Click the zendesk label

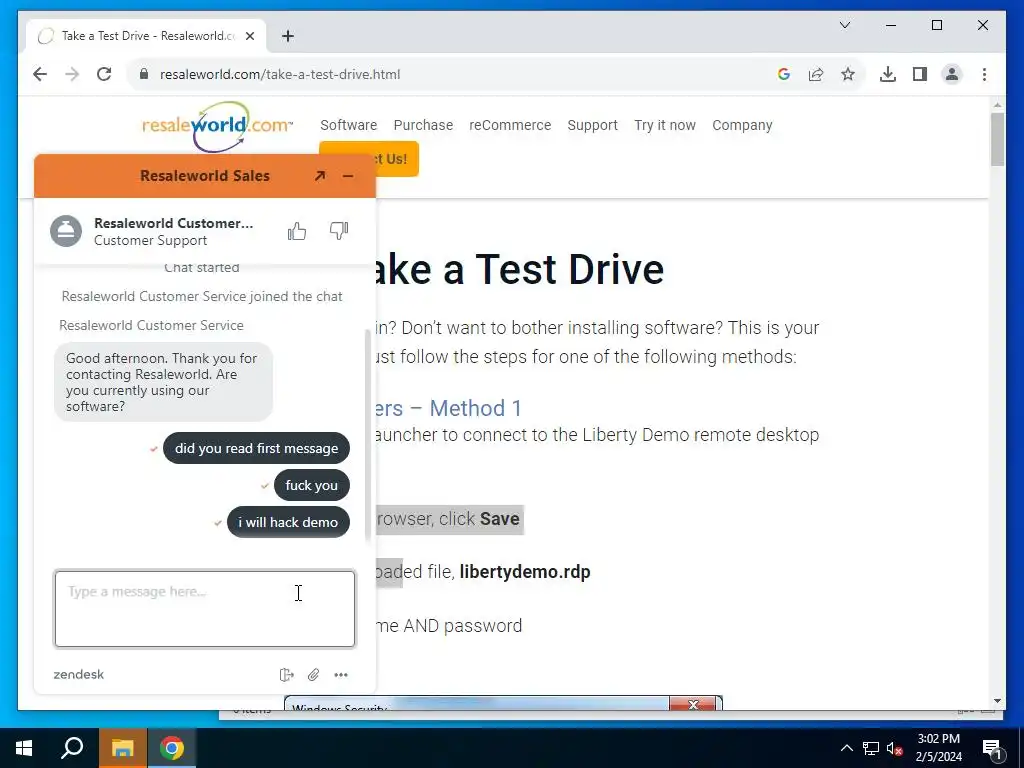[x=78, y=675]
